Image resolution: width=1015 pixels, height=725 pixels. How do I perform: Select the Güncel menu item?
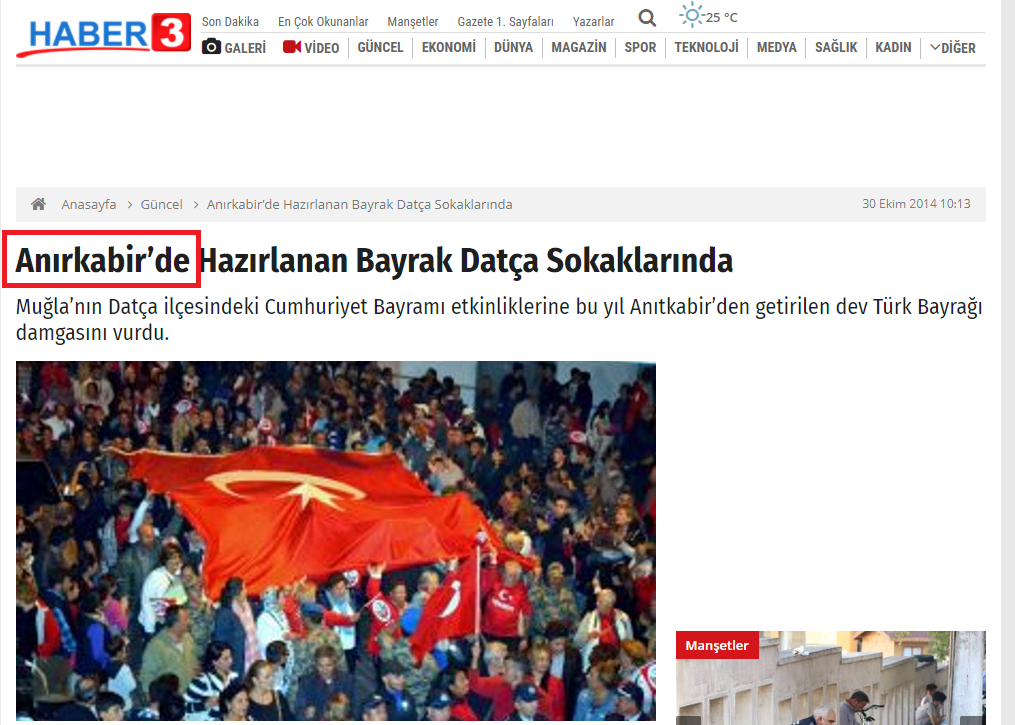pyautogui.click(x=380, y=47)
